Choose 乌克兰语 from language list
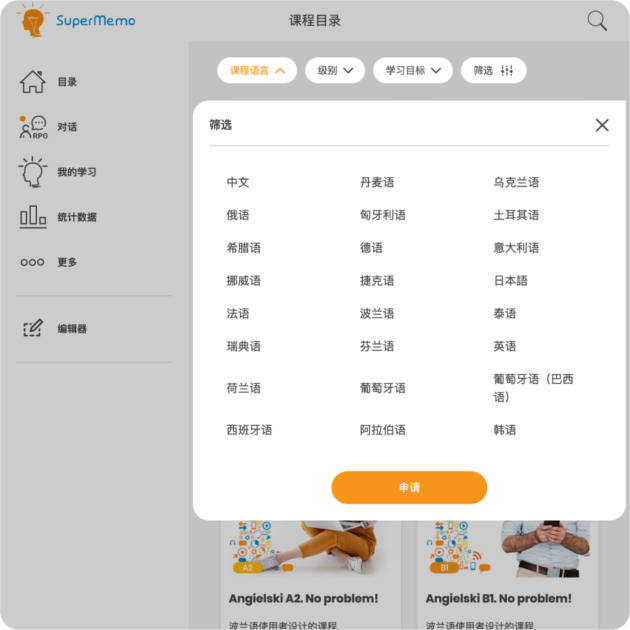This screenshot has width=630, height=630. (516, 182)
